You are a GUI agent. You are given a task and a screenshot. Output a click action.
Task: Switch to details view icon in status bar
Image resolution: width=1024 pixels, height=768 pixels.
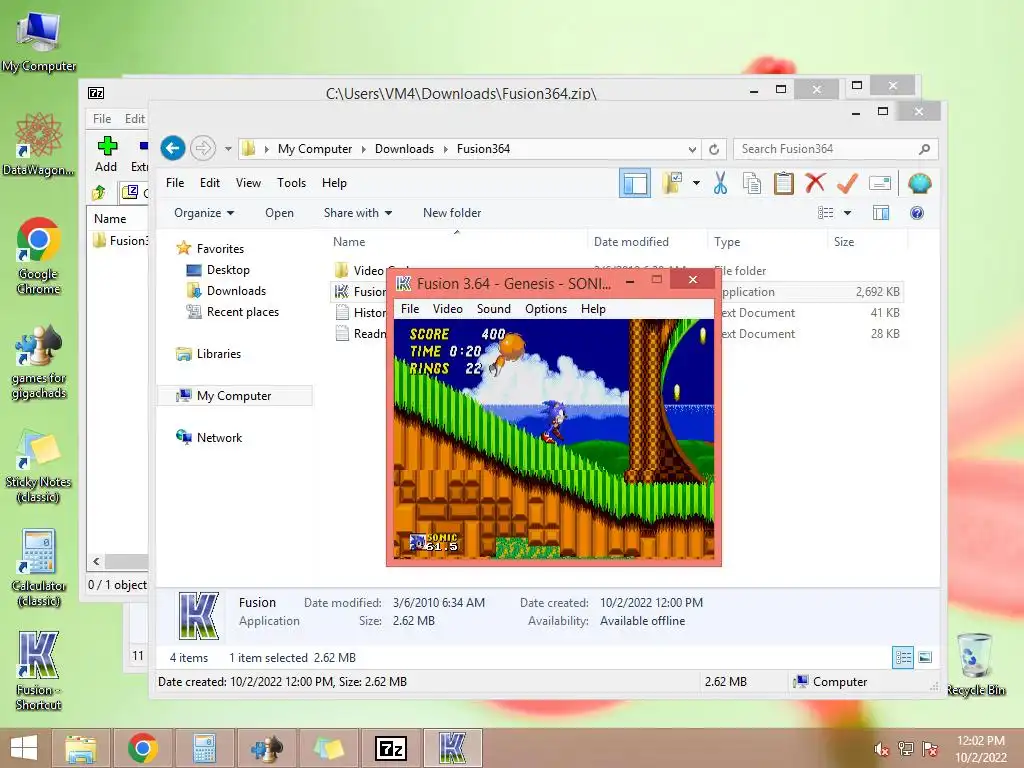click(x=903, y=657)
